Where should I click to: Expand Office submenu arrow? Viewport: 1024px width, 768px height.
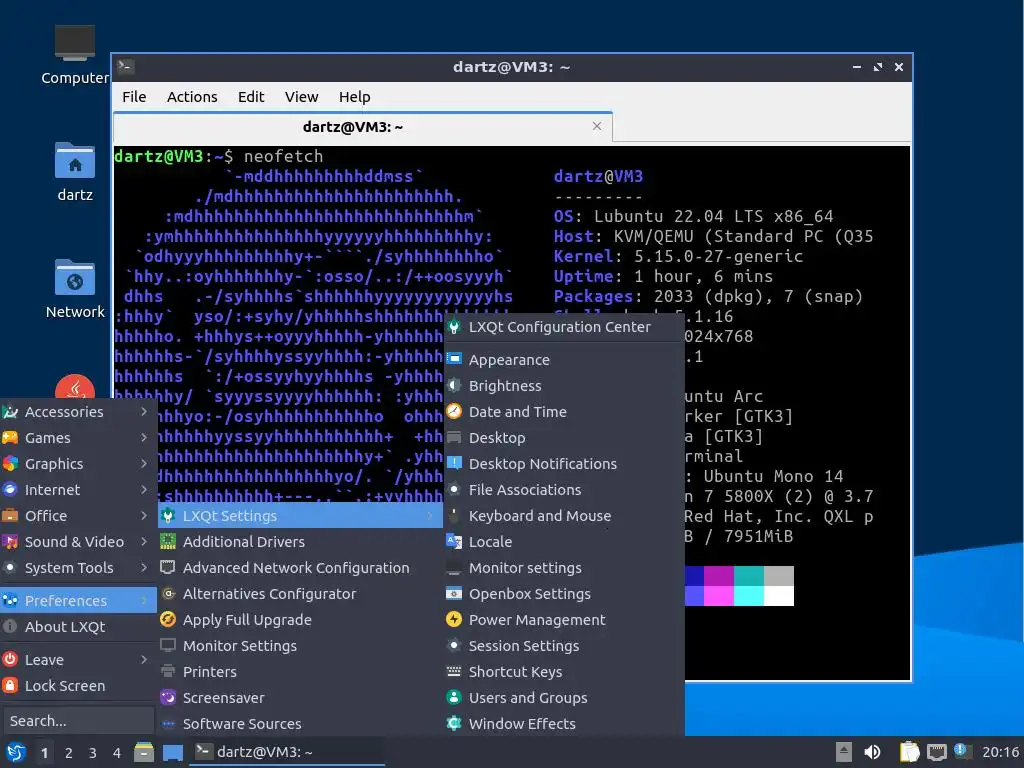(x=144, y=515)
